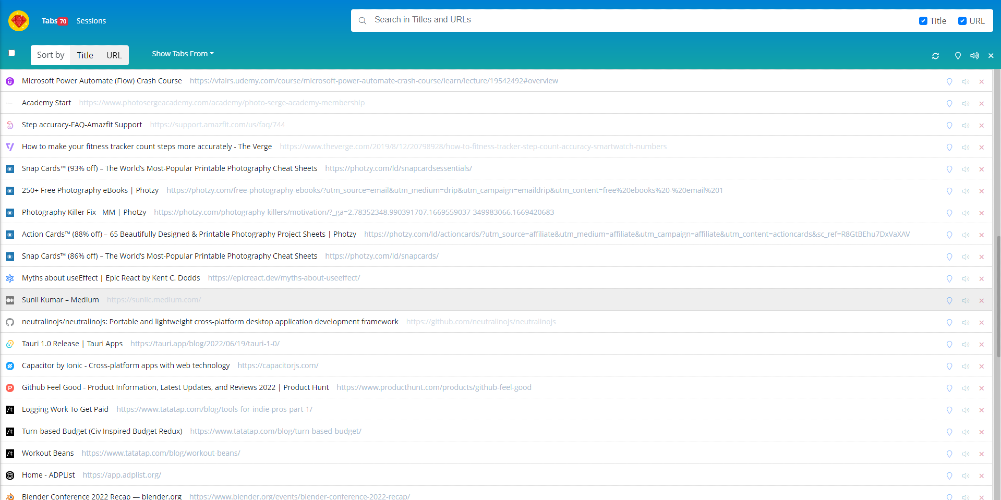Pin the neutralinojs GitHub tab
The height and width of the screenshot is (500, 1001).
[x=949, y=322]
